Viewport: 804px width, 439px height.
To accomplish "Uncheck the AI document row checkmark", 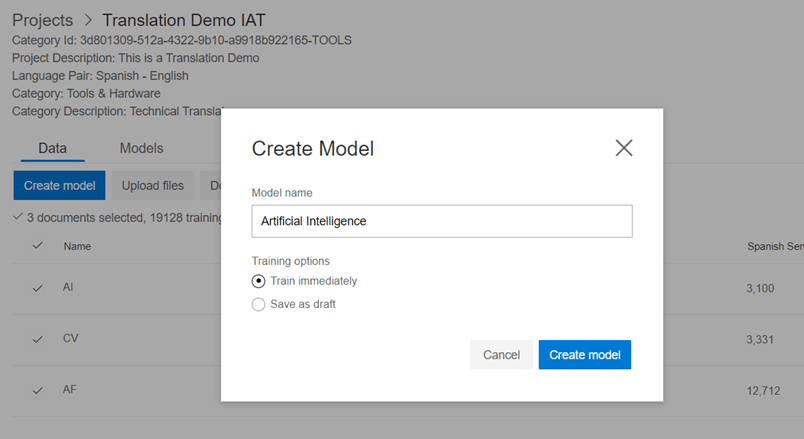I will click(x=37, y=288).
